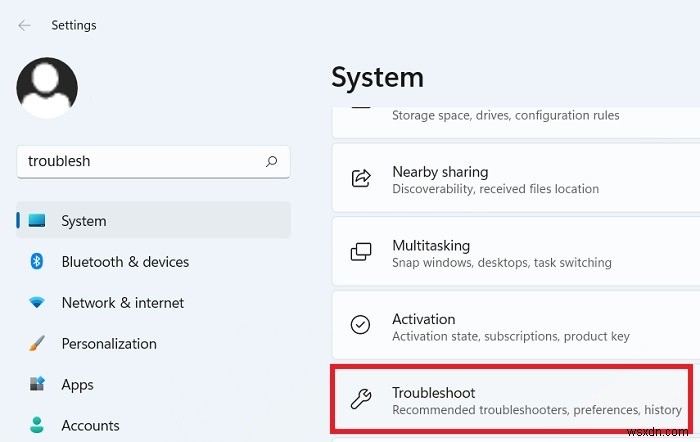The height and width of the screenshot is (442, 700).
Task: Open the Accounts settings section
Action: 90,426
